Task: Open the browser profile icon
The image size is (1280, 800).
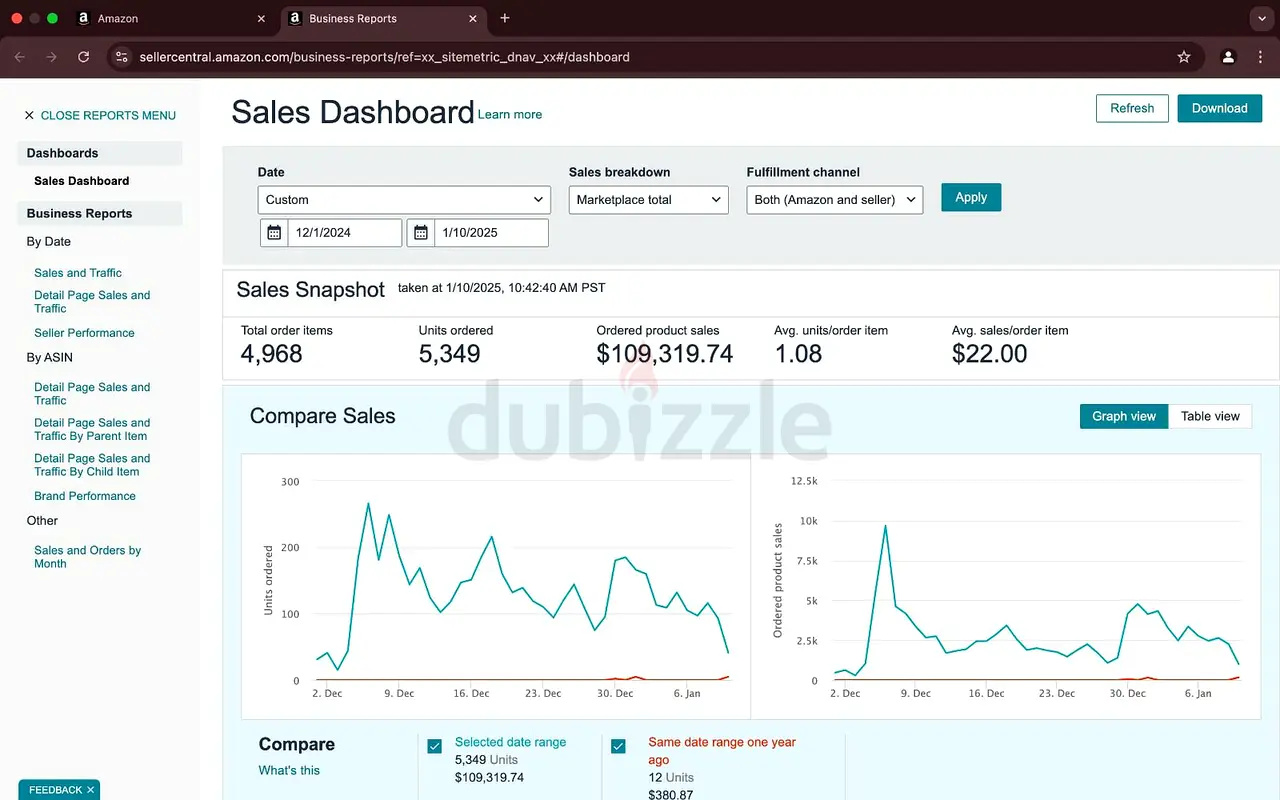Action: click(x=1229, y=57)
